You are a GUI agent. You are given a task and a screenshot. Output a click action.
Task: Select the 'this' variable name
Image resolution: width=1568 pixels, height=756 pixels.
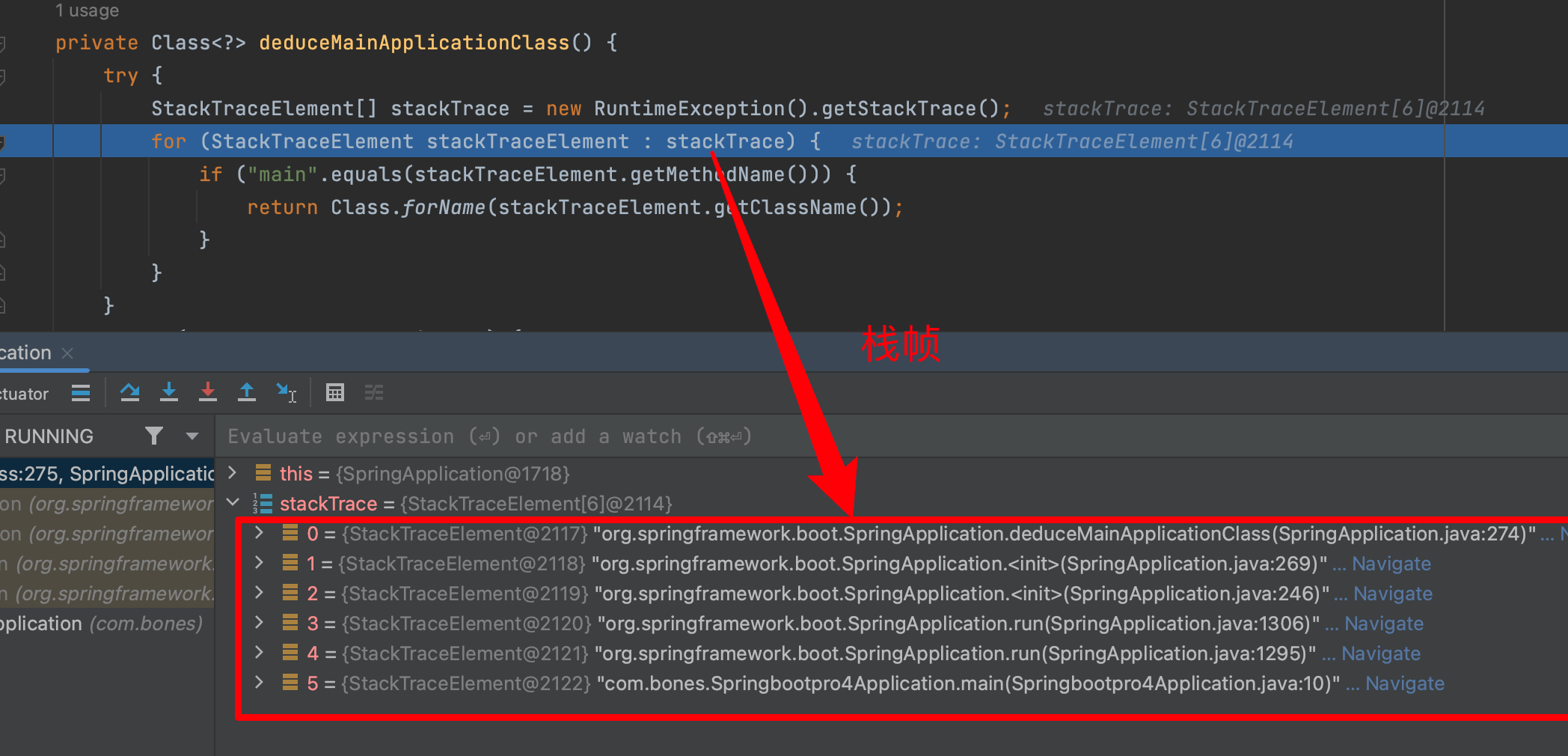pos(296,474)
